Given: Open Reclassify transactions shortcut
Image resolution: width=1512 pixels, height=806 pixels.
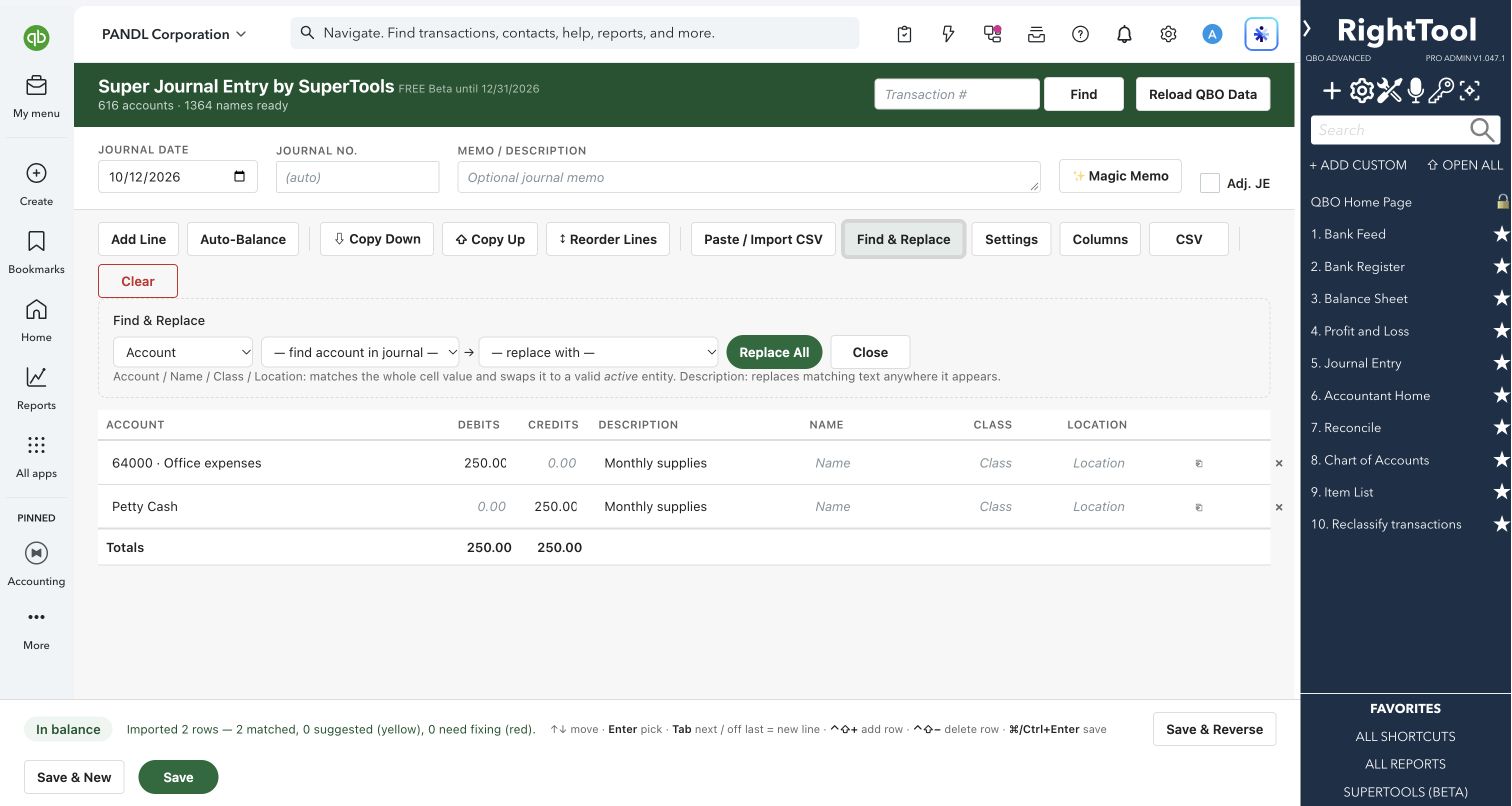Looking at the screenshot, I should click(x=1386, y=524).
